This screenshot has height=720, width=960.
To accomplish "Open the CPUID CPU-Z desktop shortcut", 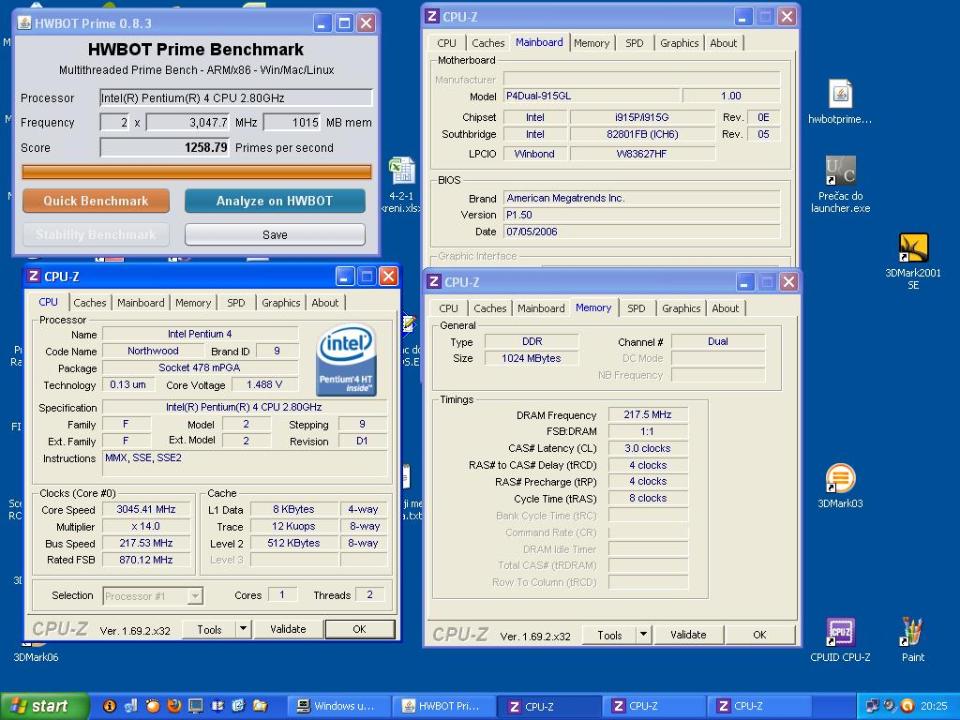I will point(840,632).
